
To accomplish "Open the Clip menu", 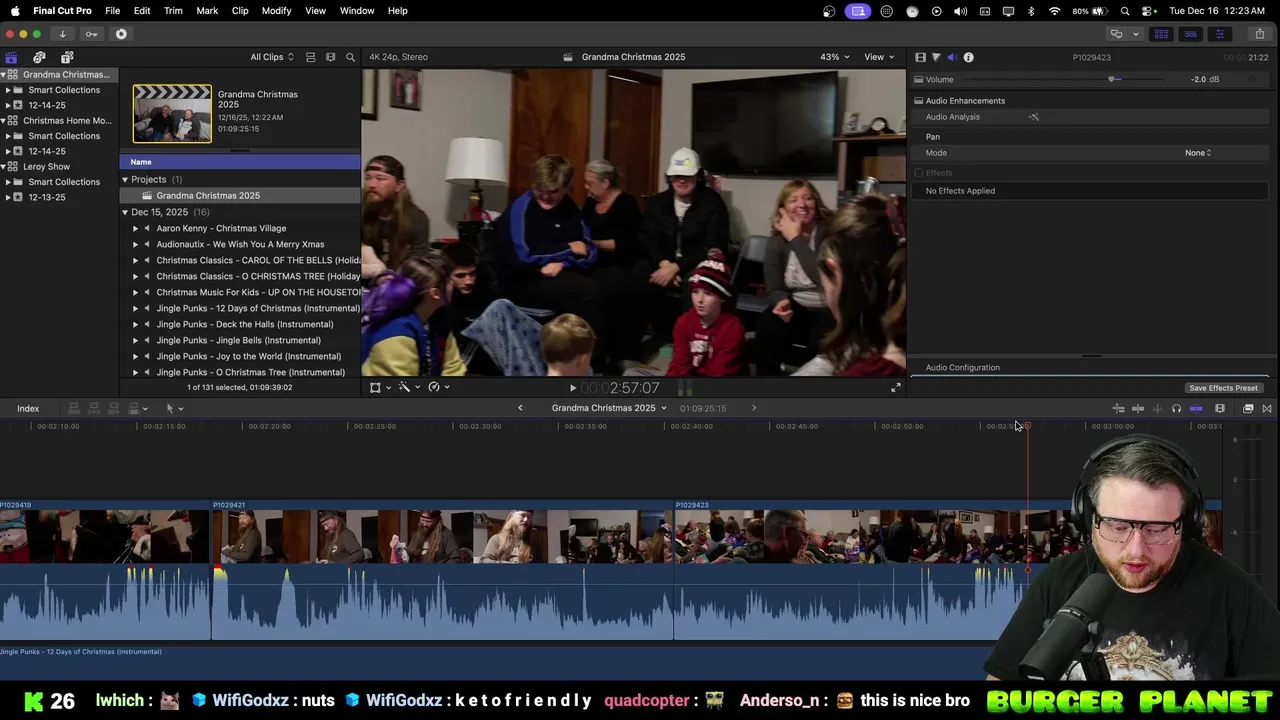I will point(240,11).
